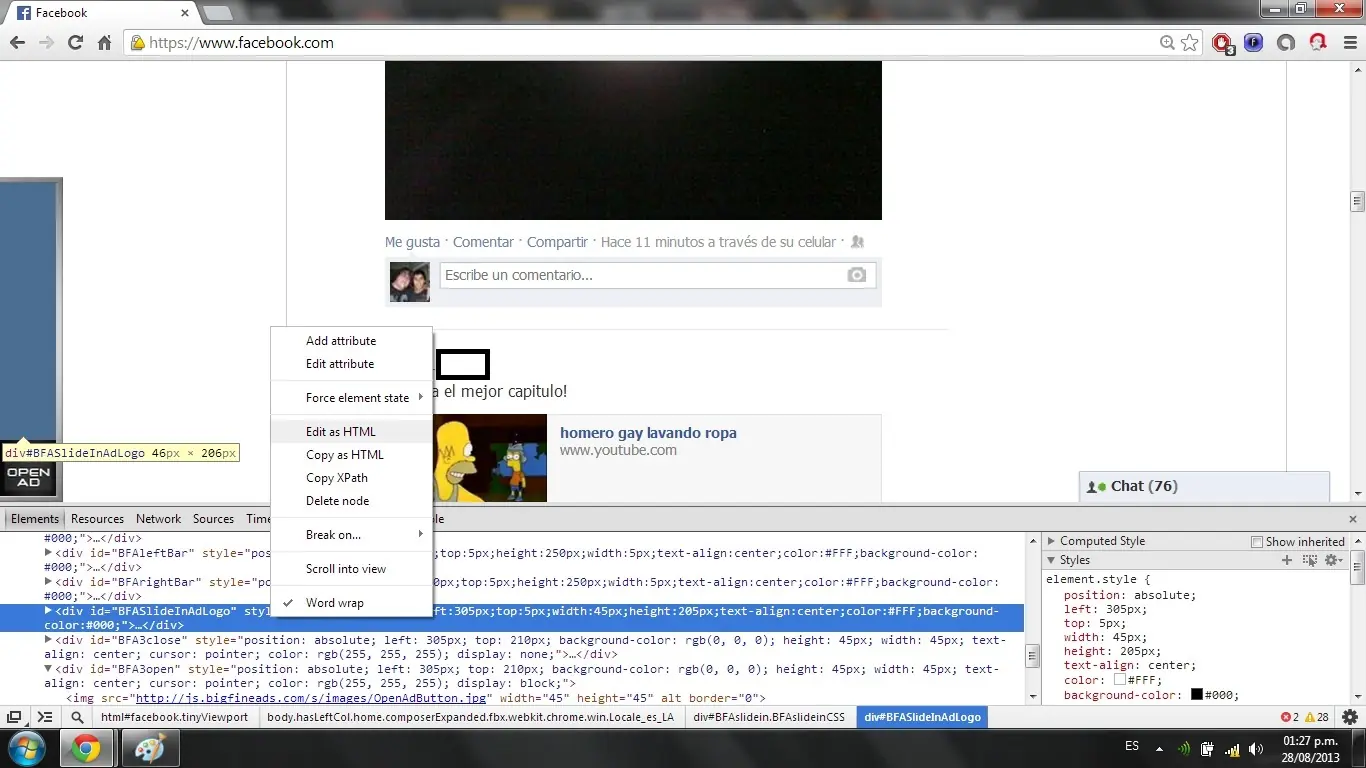Open the Windows Start menu
1366x768 pixels.
[25, 748]
